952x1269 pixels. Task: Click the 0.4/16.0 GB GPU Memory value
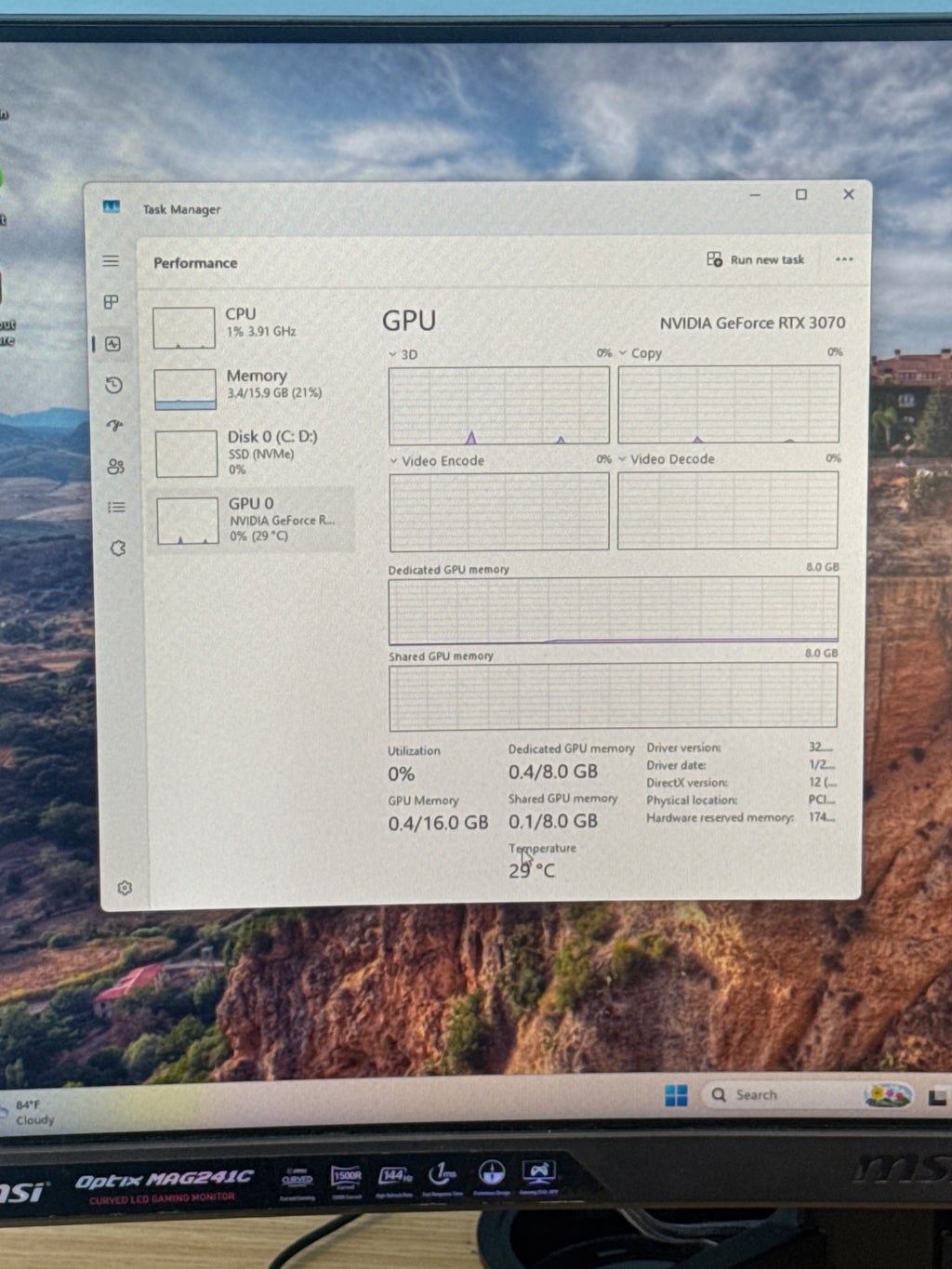click(x=438, y=823)
